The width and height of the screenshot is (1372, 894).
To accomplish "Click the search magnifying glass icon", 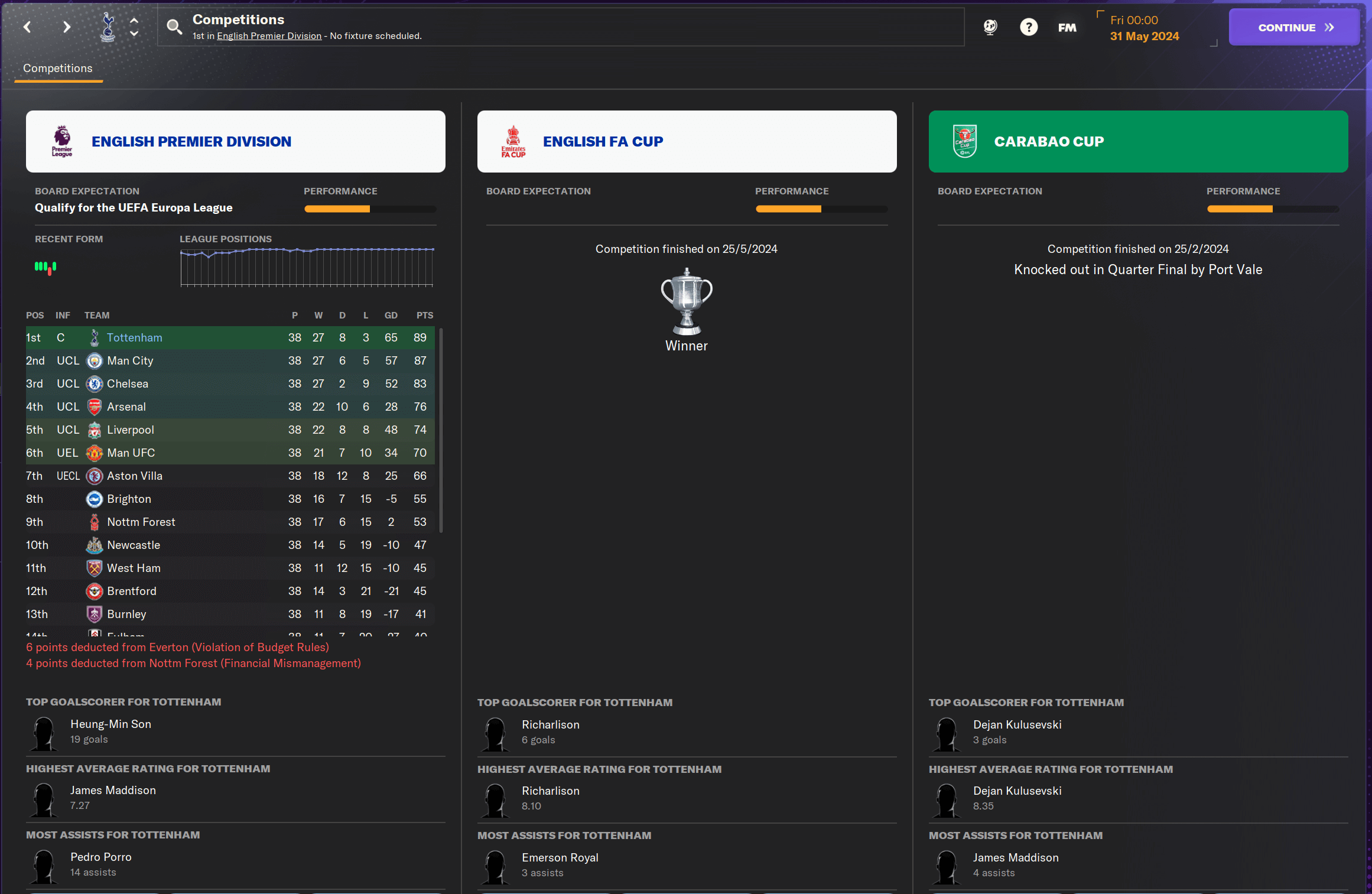I will pos(174,27).
